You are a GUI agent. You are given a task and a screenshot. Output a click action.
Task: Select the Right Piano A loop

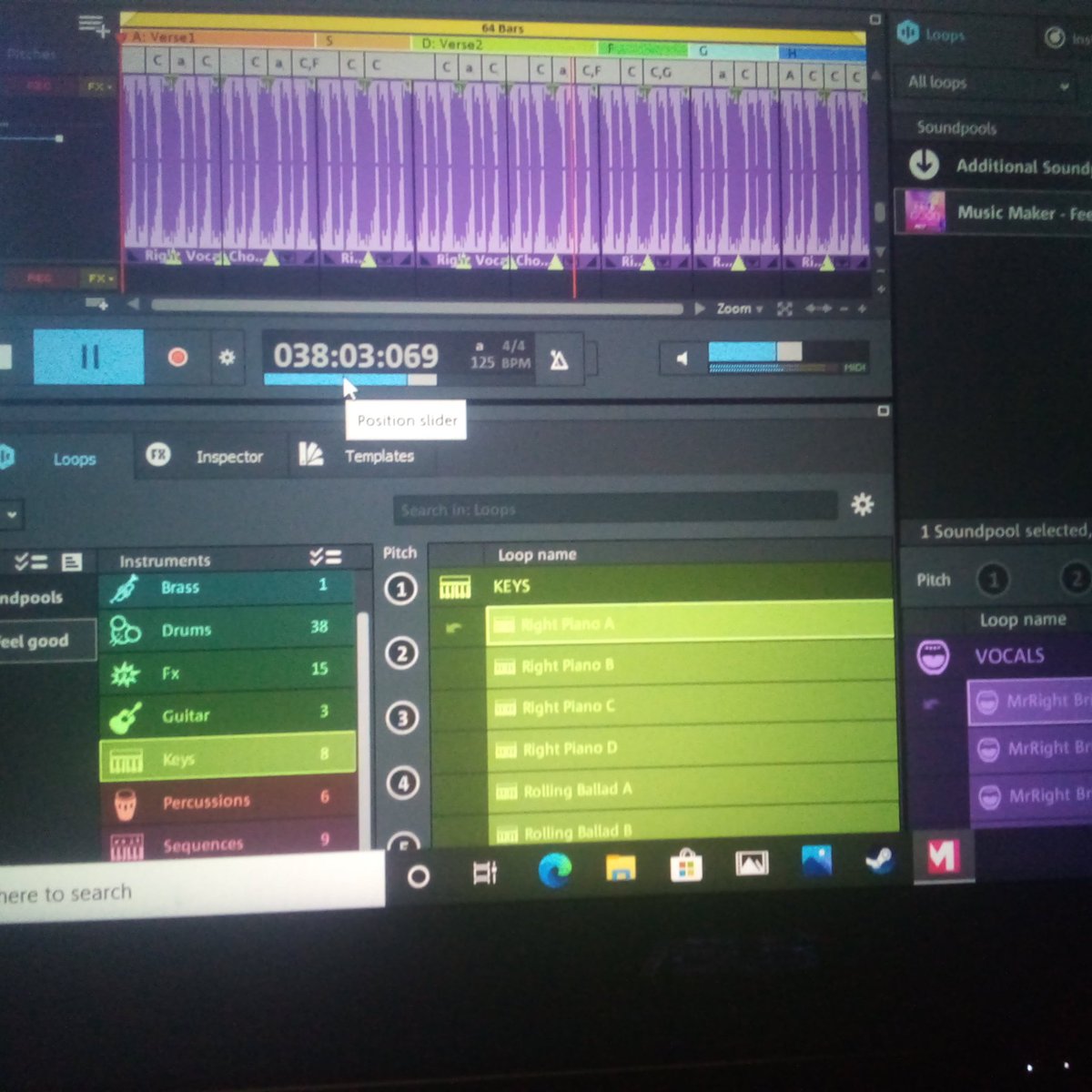pos(689,623)
